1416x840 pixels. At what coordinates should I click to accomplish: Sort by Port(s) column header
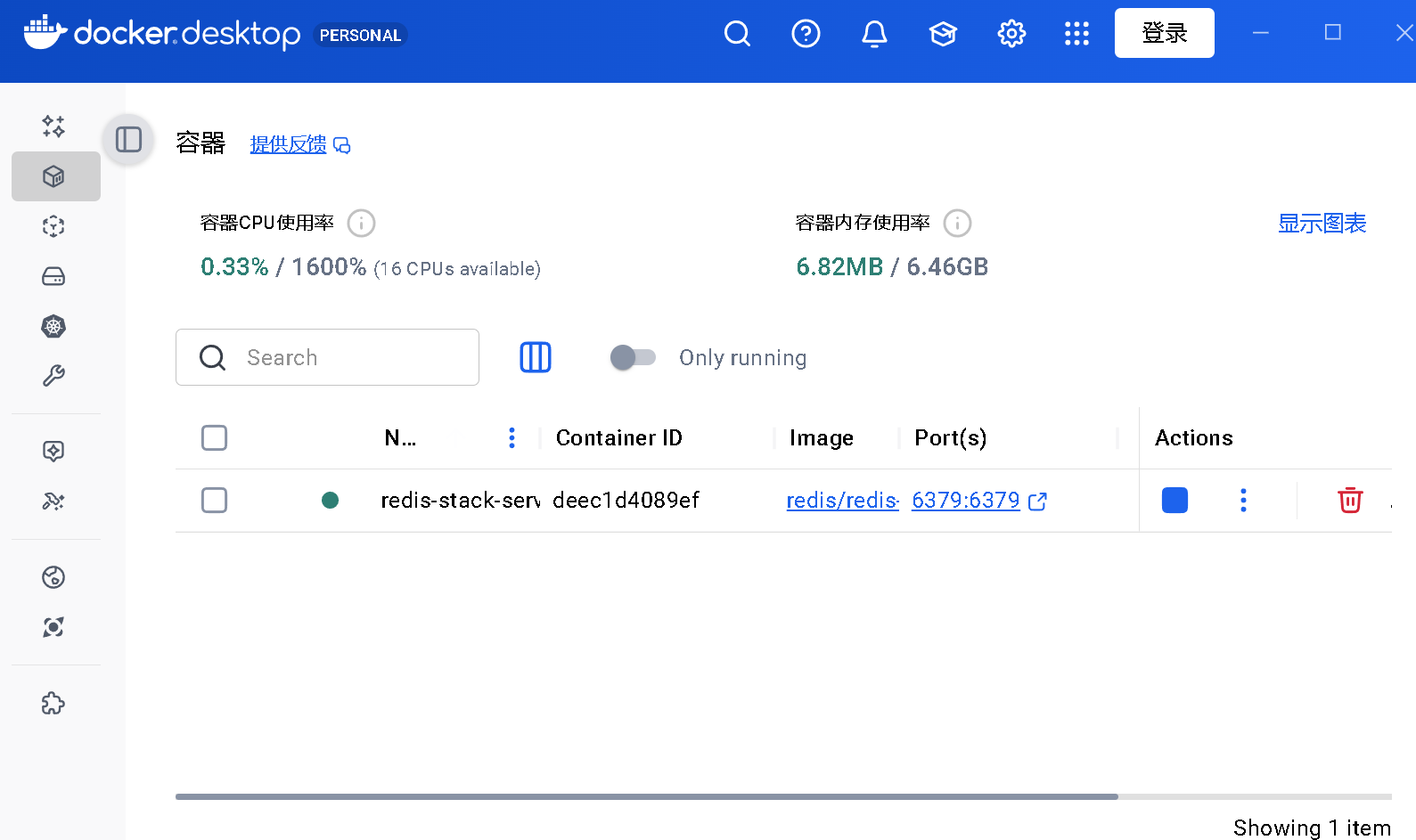pos(950,437)
